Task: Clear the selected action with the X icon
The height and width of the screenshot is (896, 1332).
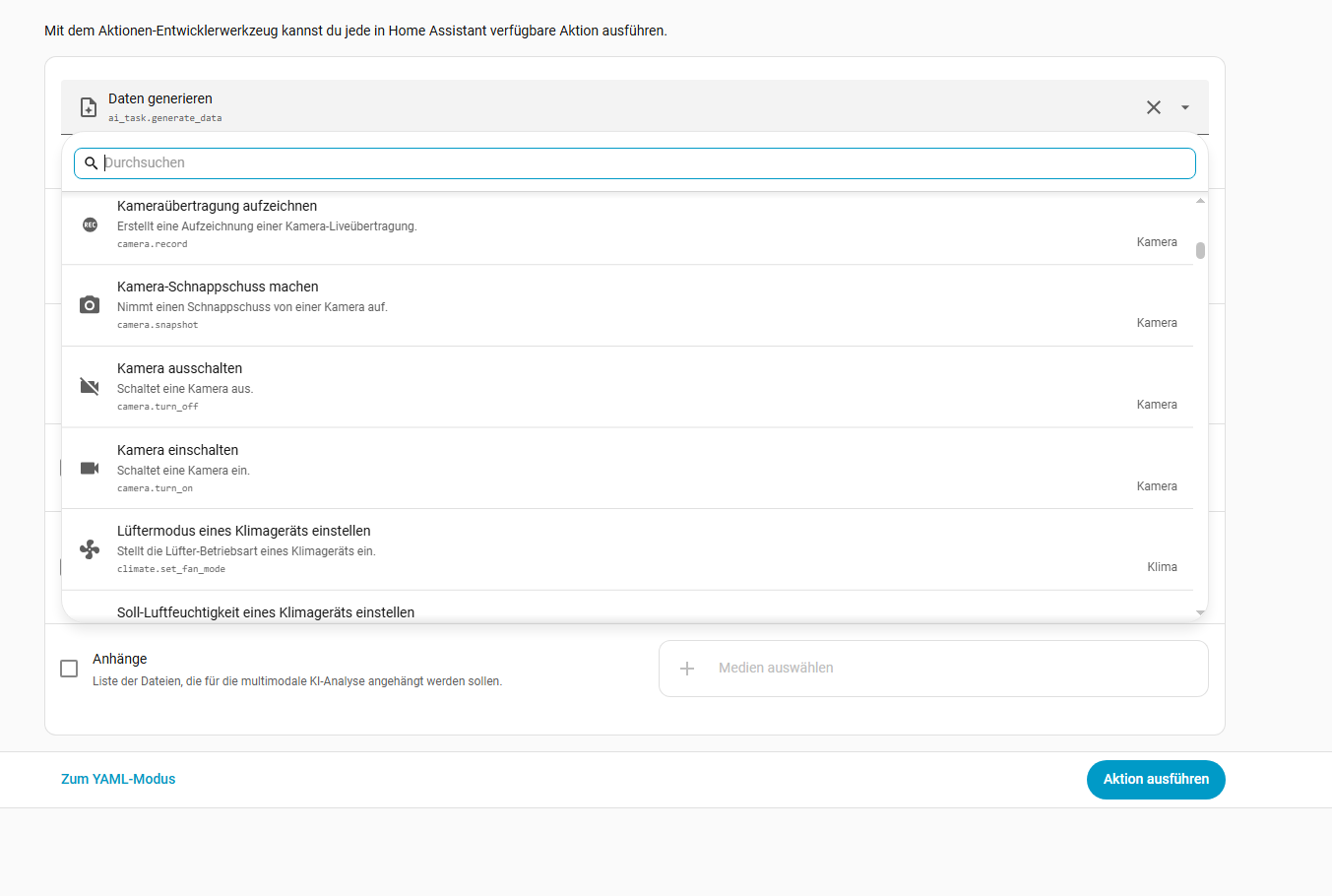Action: click(1154, 107)
